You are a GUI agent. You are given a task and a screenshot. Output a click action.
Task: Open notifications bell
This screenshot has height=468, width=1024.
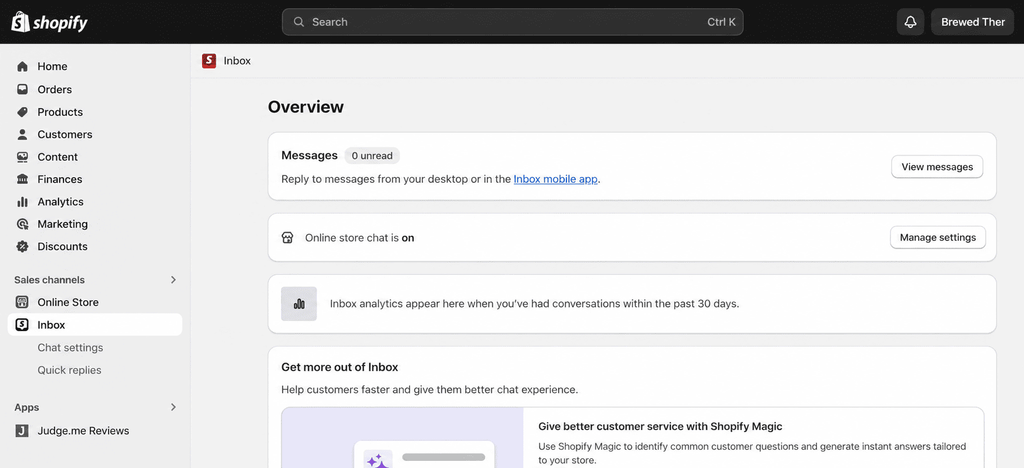[x=910, y=22]
